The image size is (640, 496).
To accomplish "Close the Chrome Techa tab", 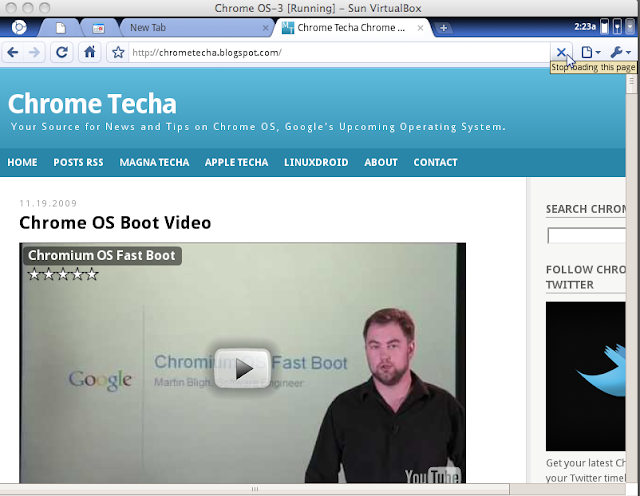I will [420, 28].
